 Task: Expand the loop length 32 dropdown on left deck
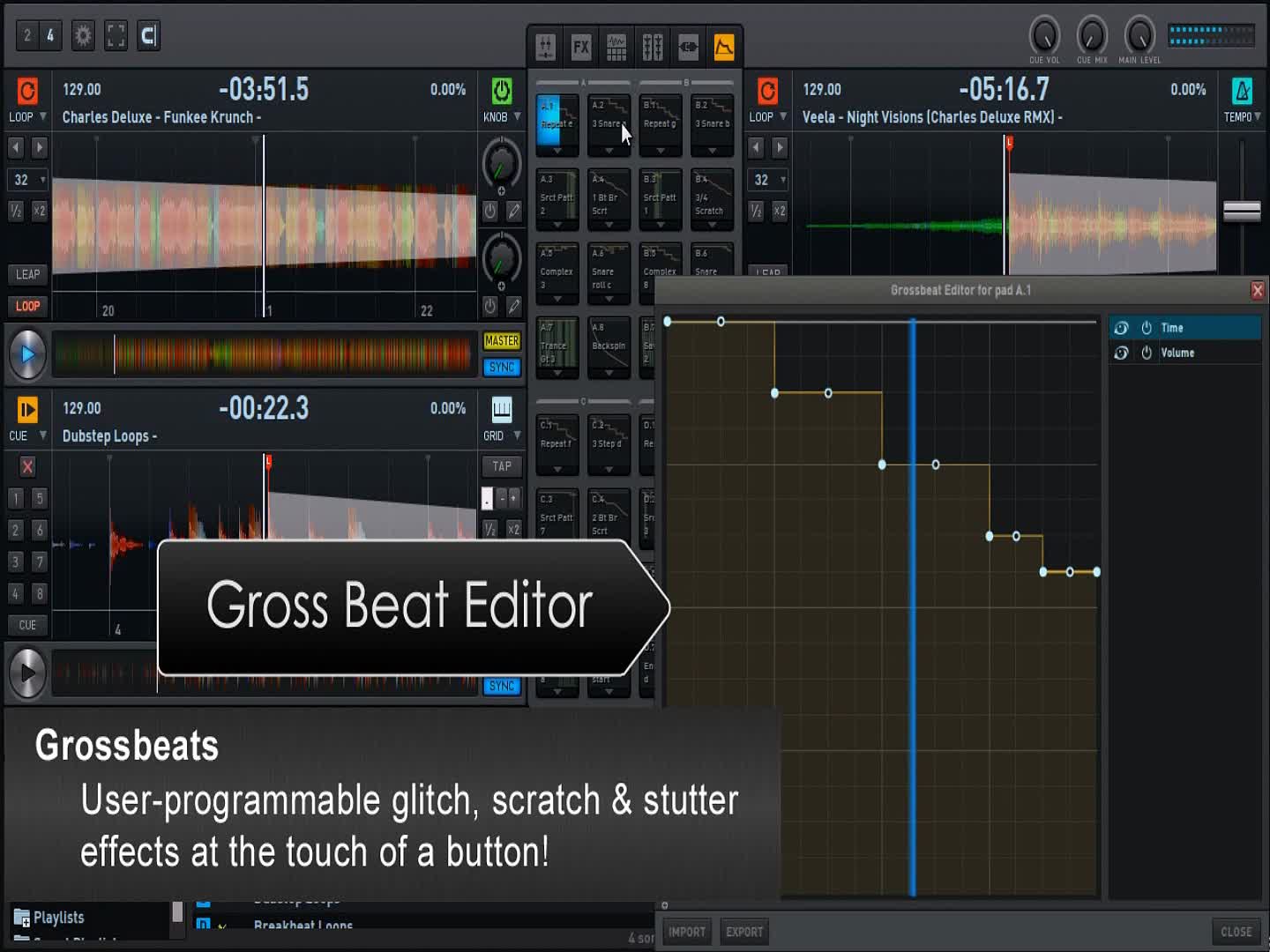pyautogui.click(x=42, y=180)
